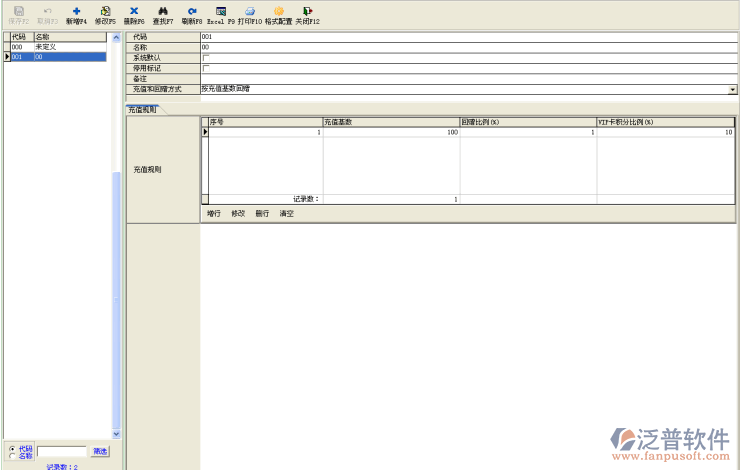The image size is (740, 472).
Task: Switch to the 充值规则 tab
Action: [x=143, y=109]
